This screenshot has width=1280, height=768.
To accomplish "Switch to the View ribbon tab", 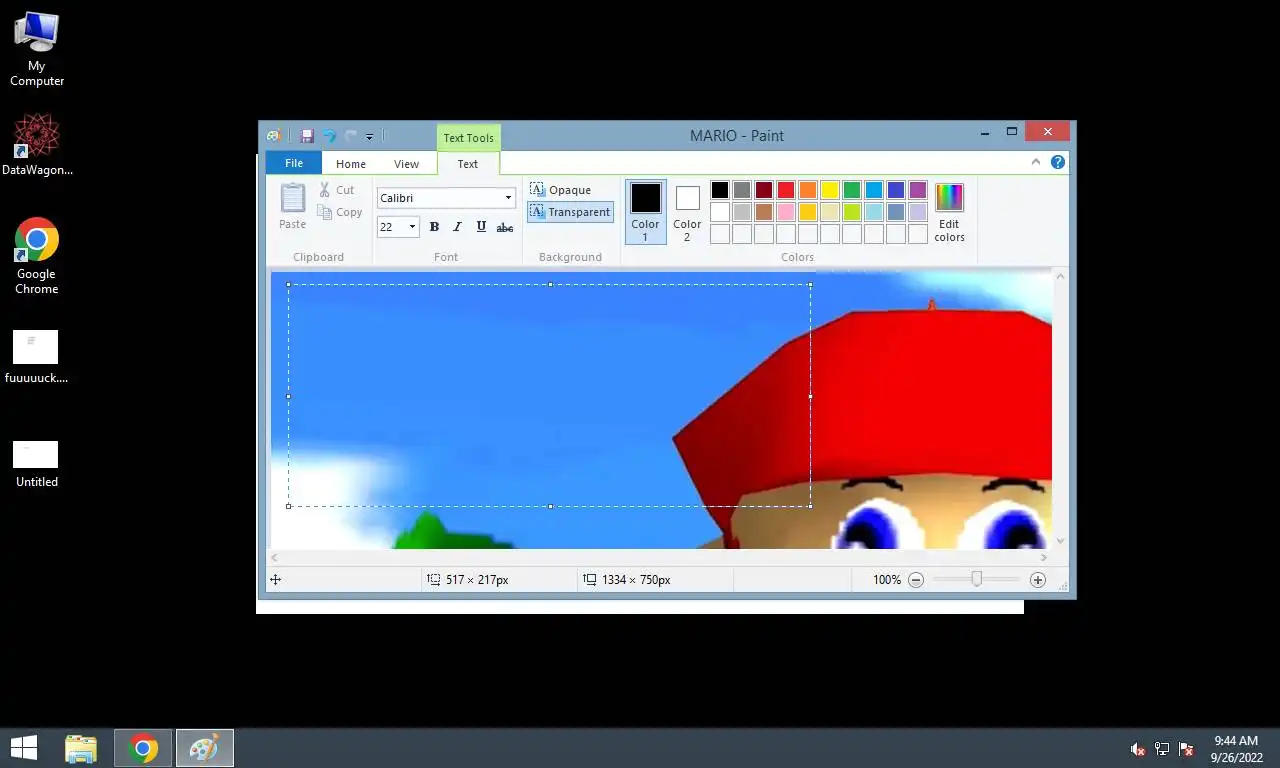I will coord(406,164).
